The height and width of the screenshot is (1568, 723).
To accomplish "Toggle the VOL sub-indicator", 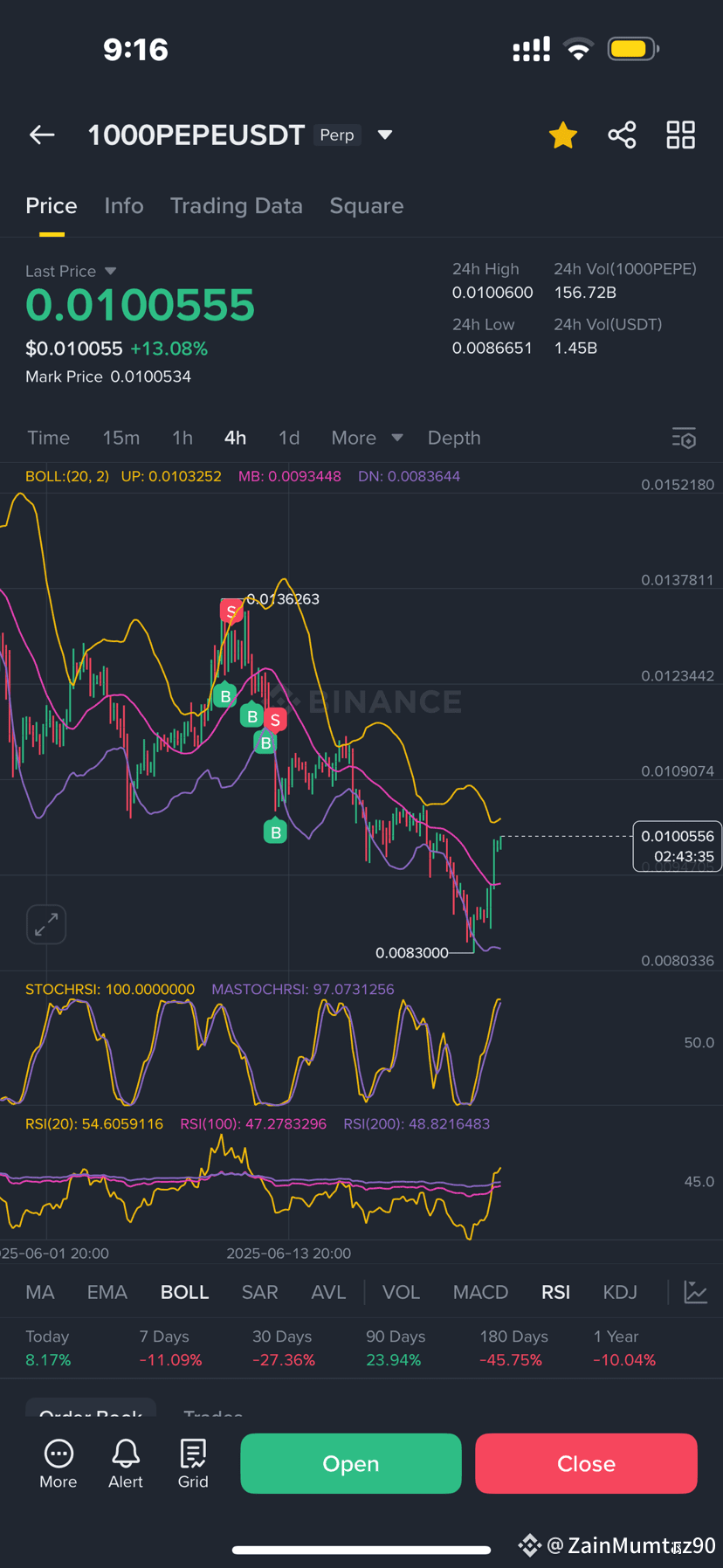I will tap(402, 1292).
